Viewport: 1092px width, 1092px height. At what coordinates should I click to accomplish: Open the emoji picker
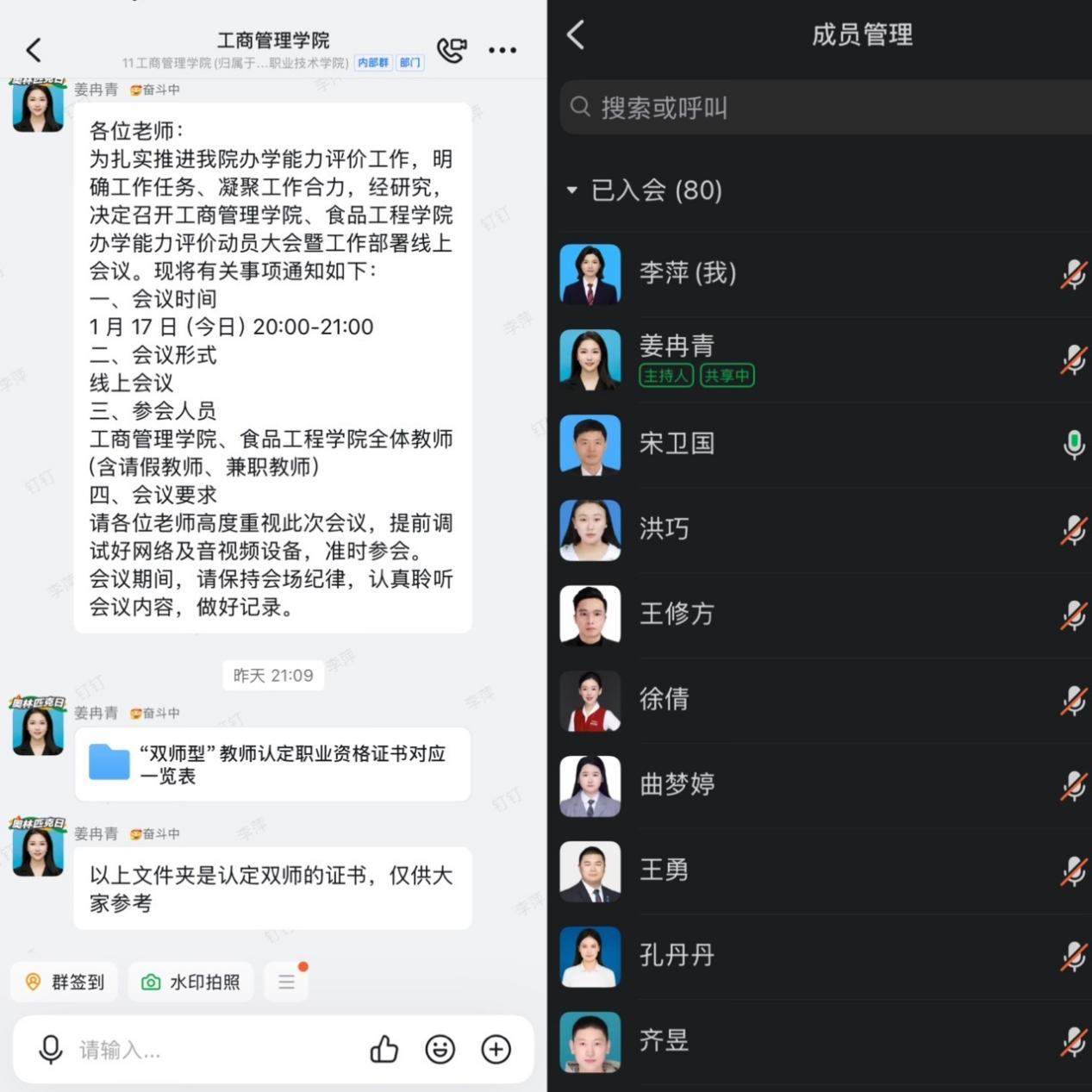[x=440, y=1050]
